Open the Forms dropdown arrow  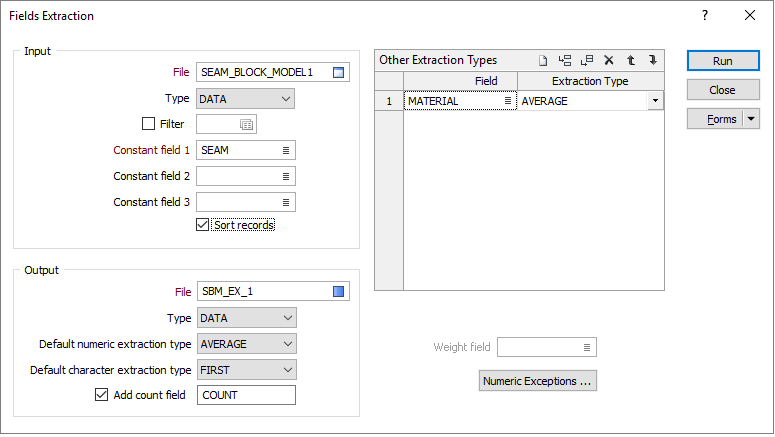point(751,119)
